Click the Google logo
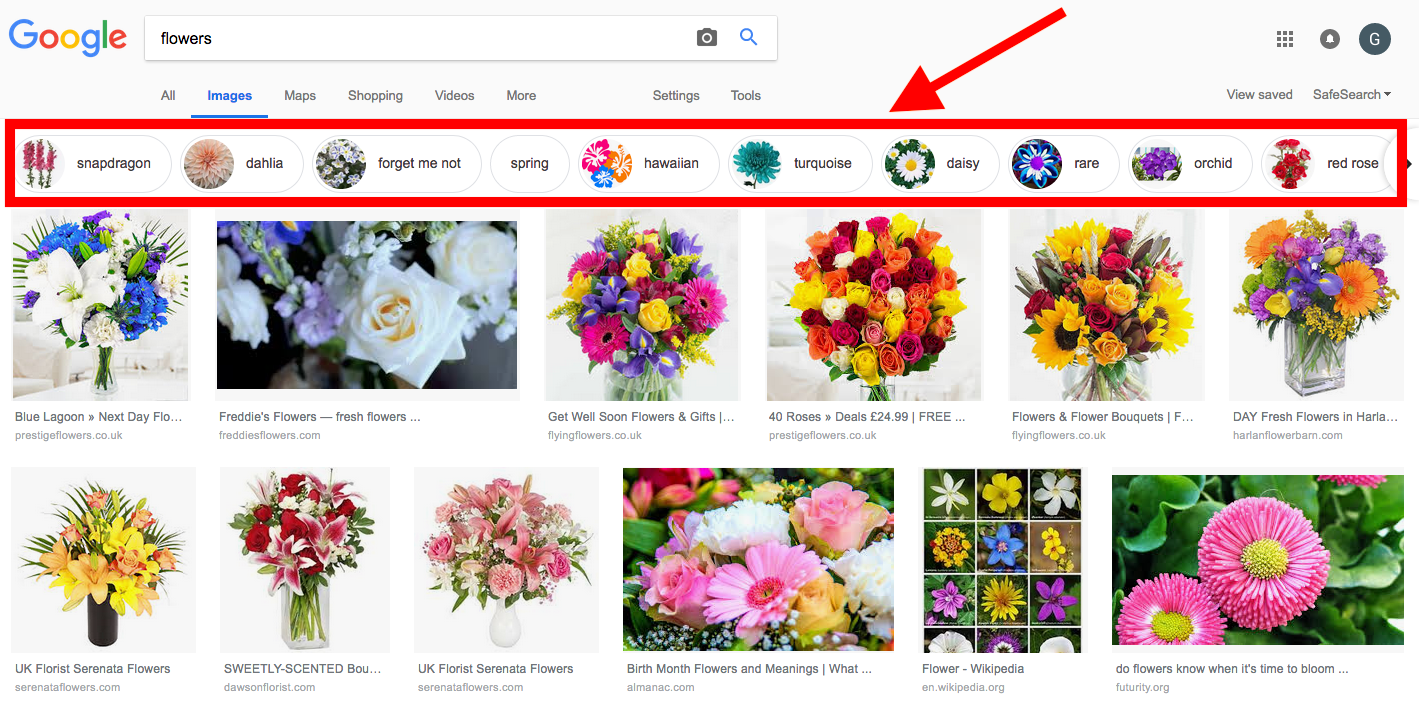Image resolution: width=1419 pixels, height=713 pixels. pos(67,37)
